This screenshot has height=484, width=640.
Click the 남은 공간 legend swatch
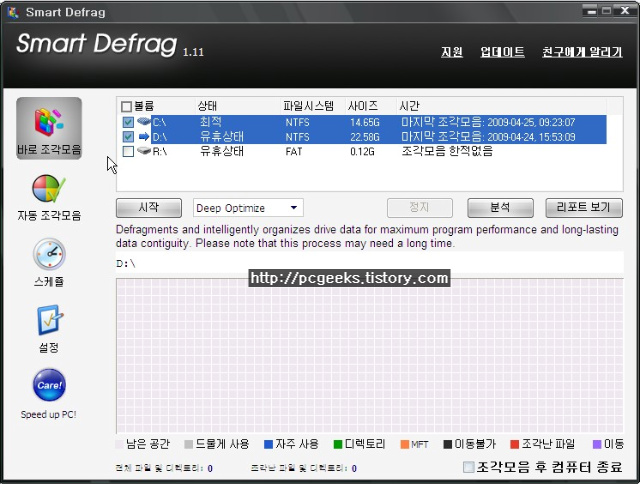click(x=120, y=444)
